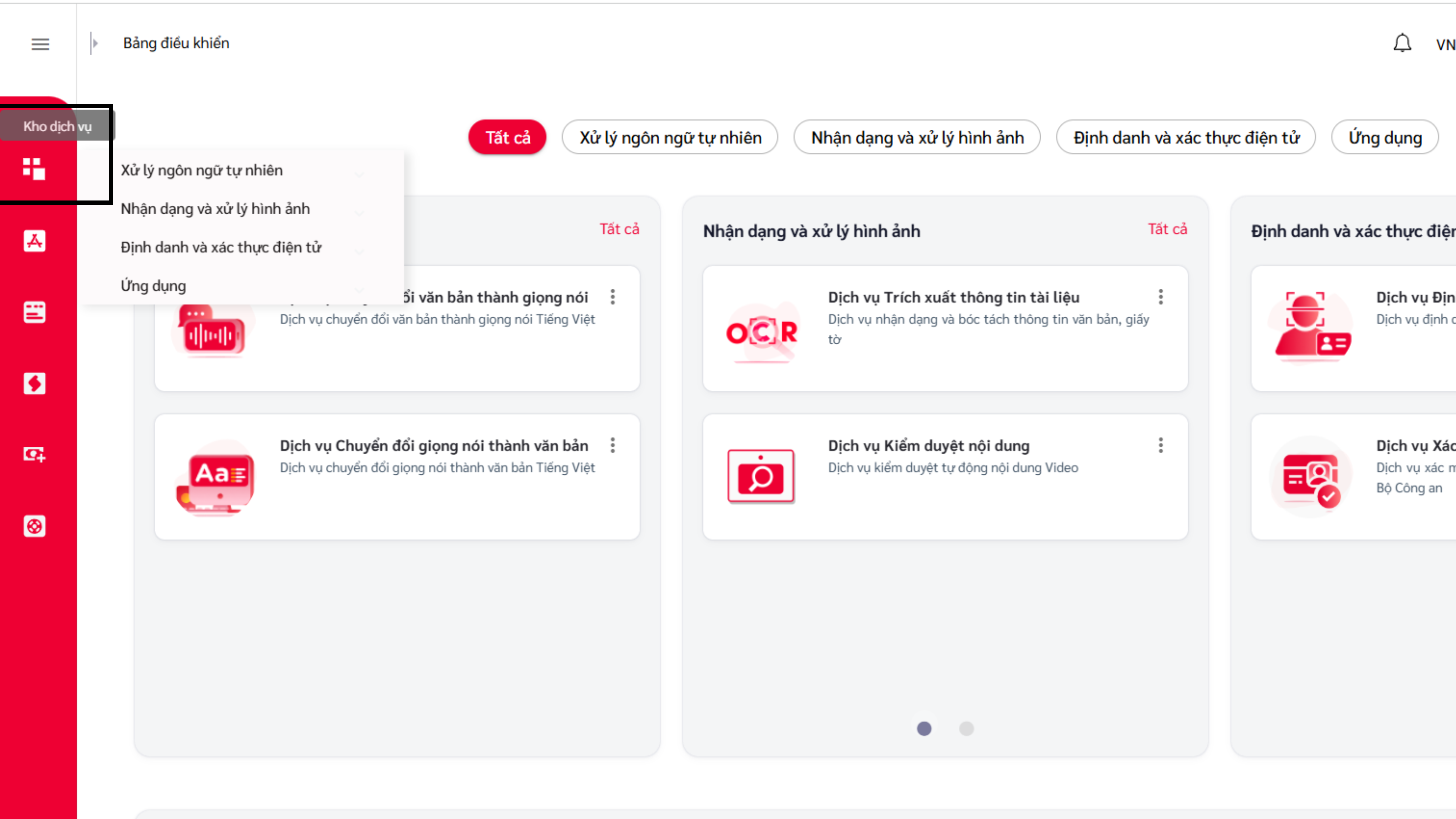The image size is (1456, 819).
Task: Open Dịch vụ Trích xuất thông tin tài liệu
Action: point(954,298)
